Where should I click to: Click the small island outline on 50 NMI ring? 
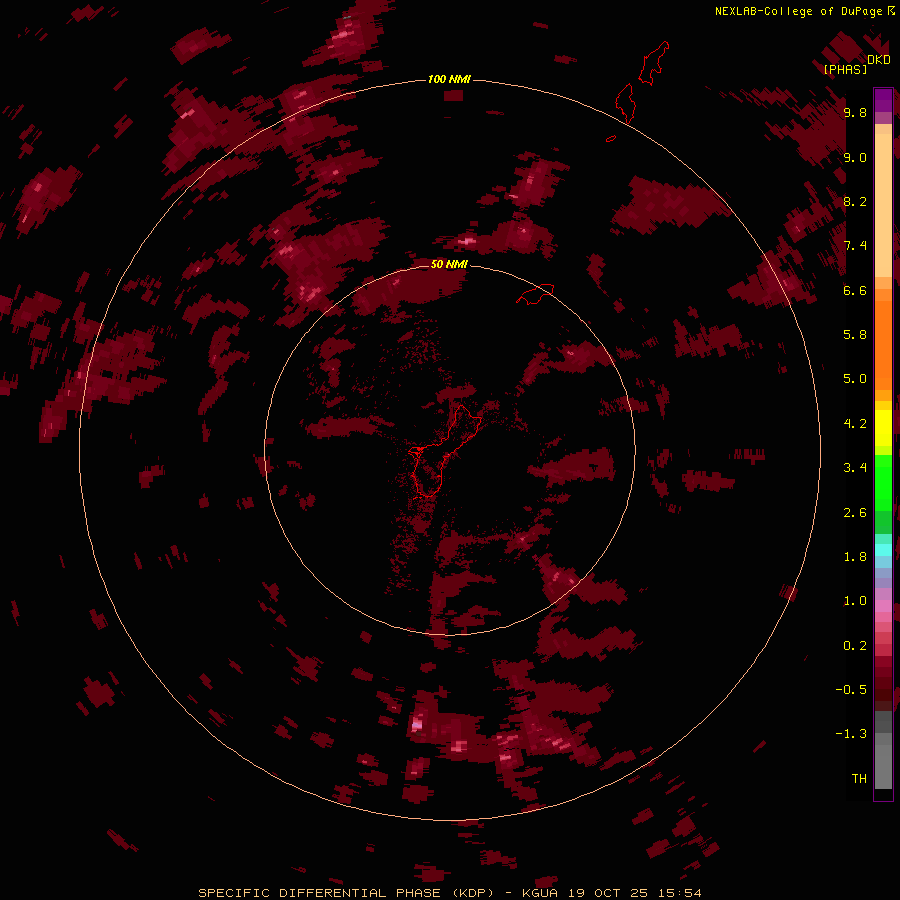tap(535, 294)
